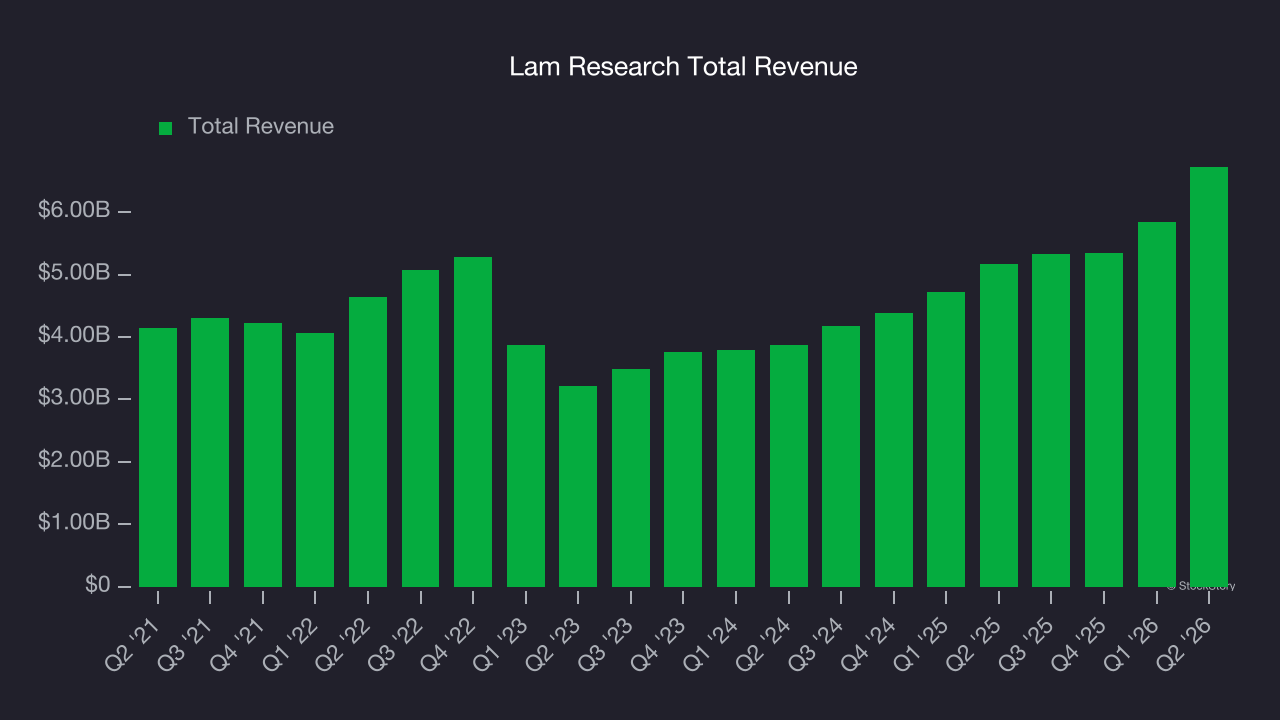The width and height of the screenshot is (1280, 720).
Task: Select the Q4 '23 revenue bar
Action: tap(683, 469)
